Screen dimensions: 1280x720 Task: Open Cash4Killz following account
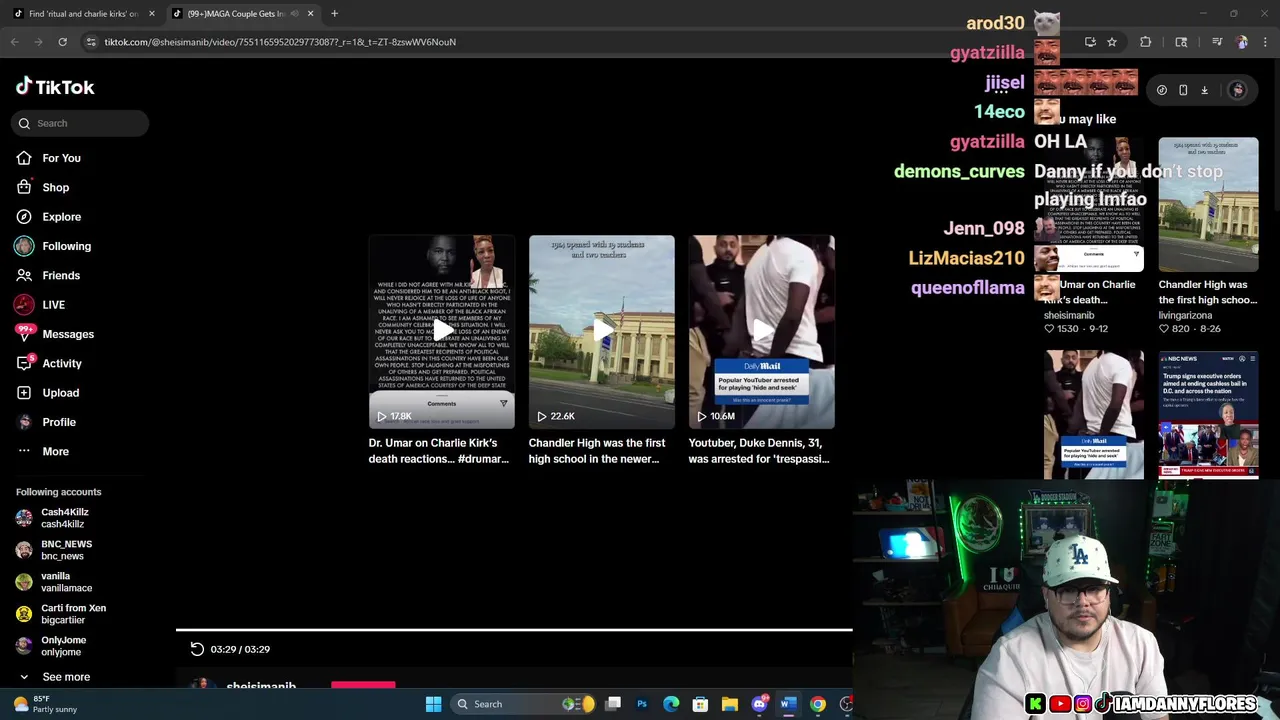(53, 518)
